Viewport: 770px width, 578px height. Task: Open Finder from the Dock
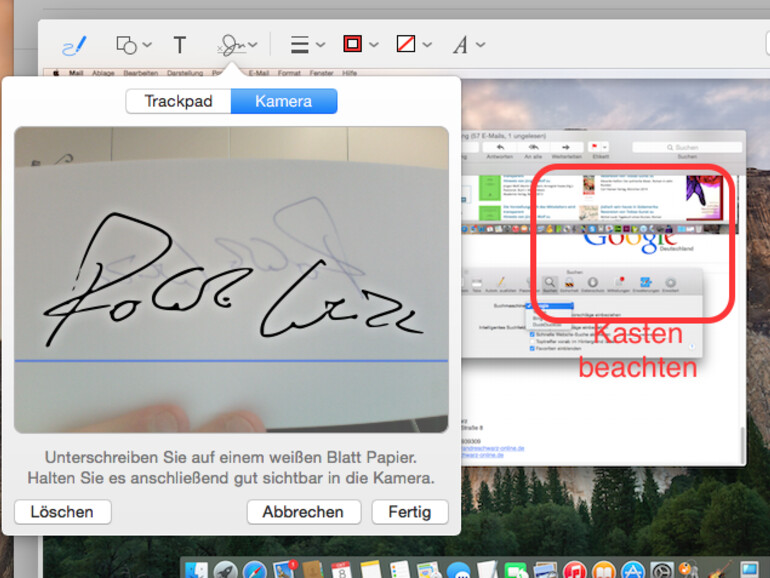pyautogui.click(x=196, y=570)
